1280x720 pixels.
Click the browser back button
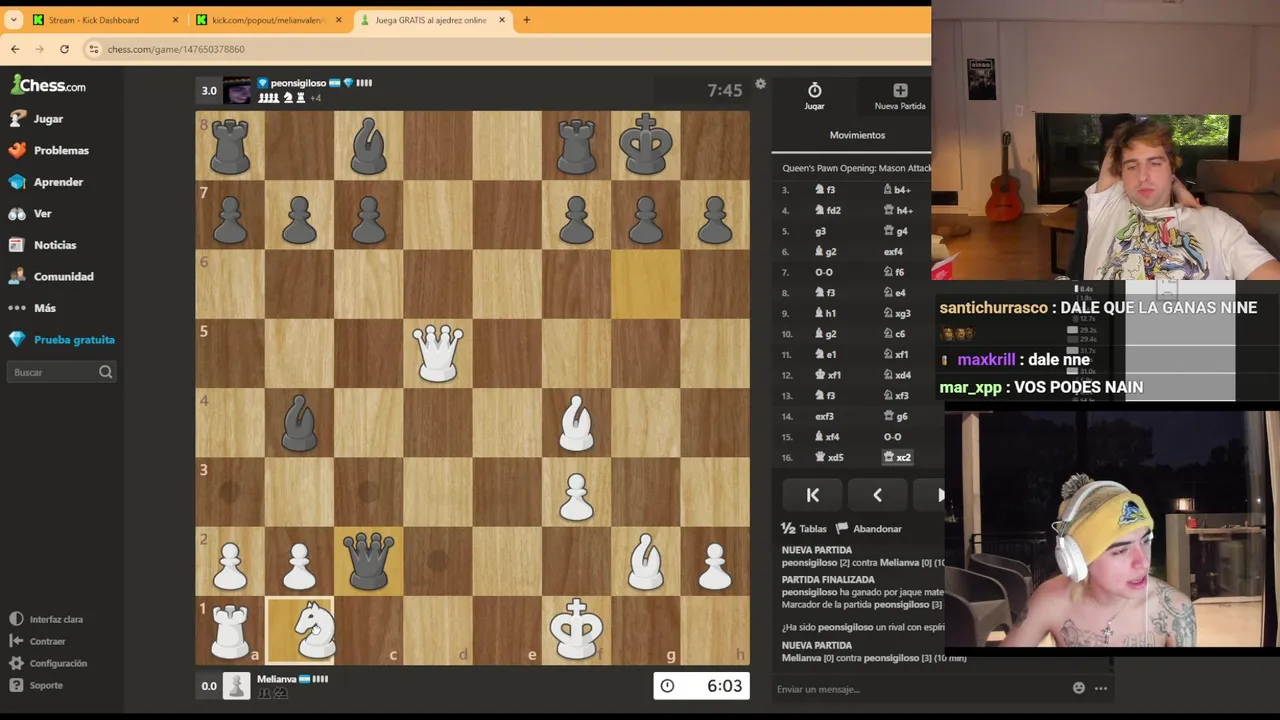[15, 49]
